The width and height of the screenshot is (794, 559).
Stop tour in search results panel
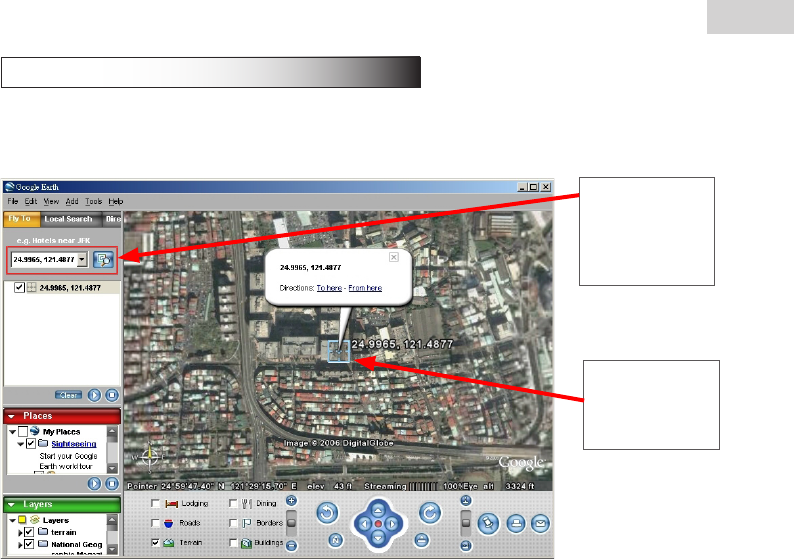[x=112, y=395]
